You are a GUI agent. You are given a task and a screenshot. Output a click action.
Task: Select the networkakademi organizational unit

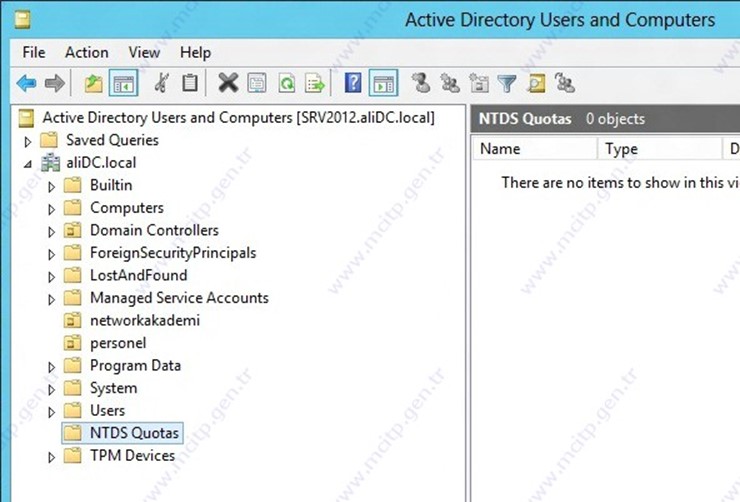(x=145, y=320)
